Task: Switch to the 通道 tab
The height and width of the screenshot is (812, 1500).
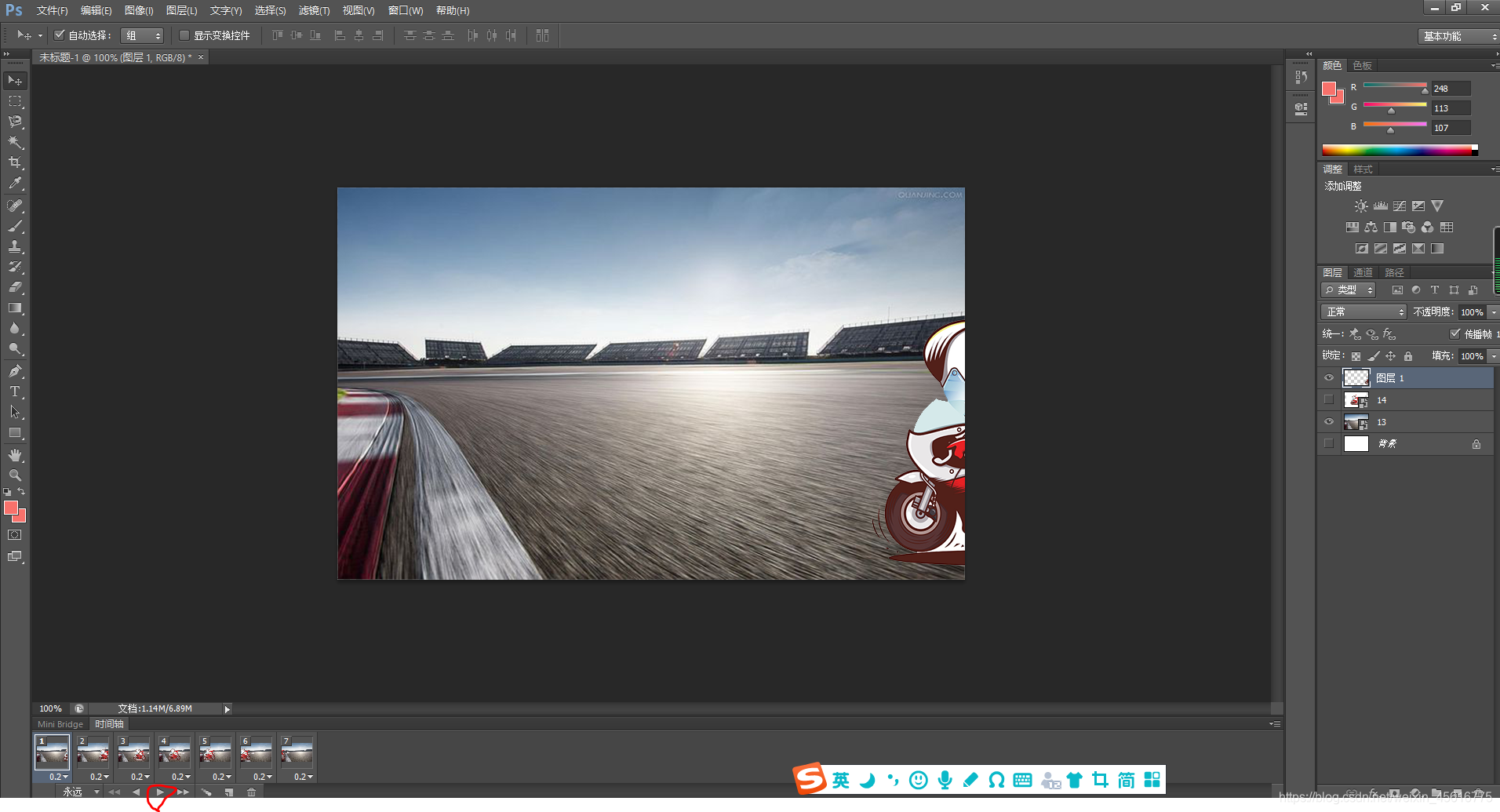Action: (x=1363, y=273)
